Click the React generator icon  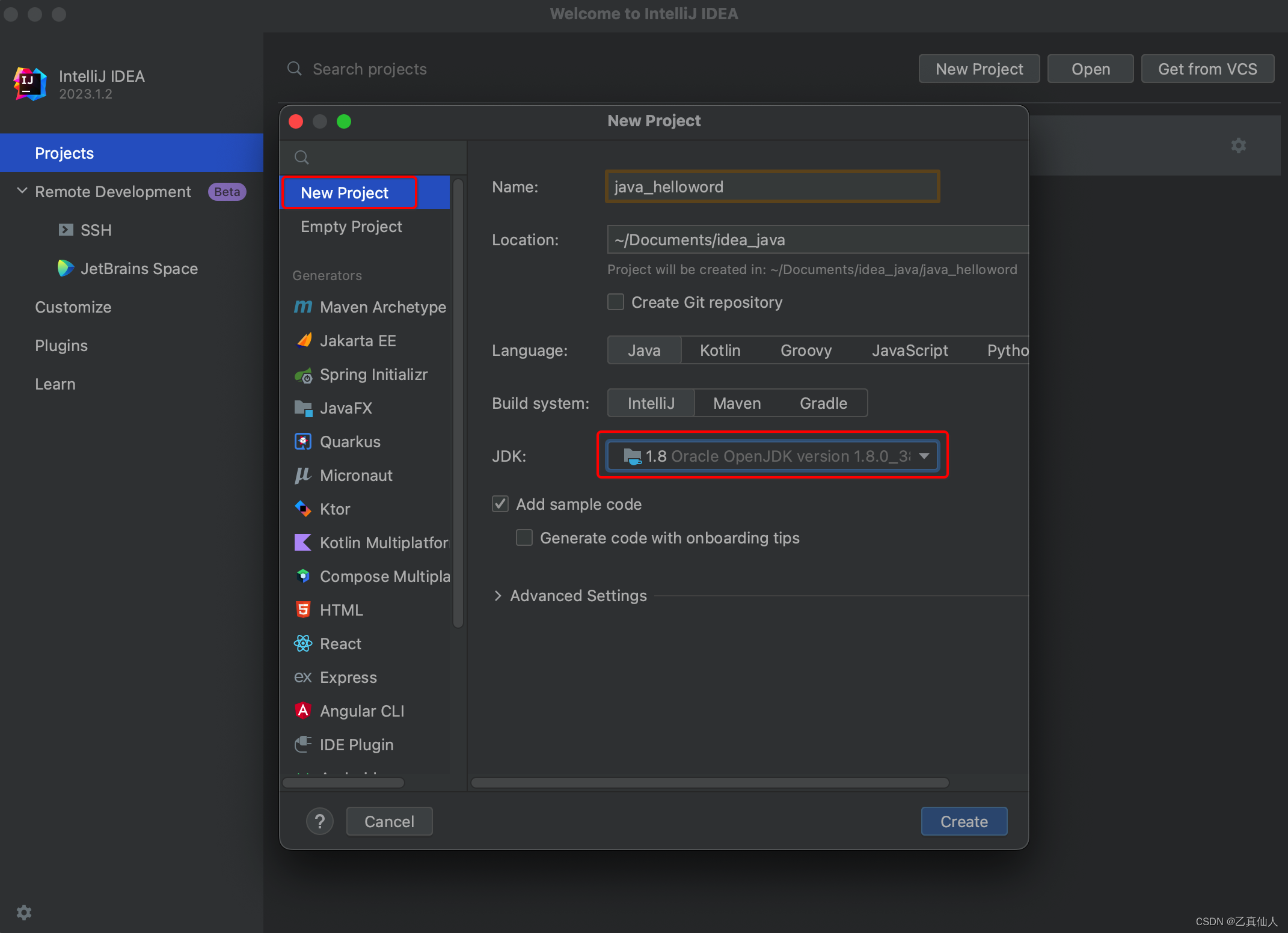tap(303, 644)
